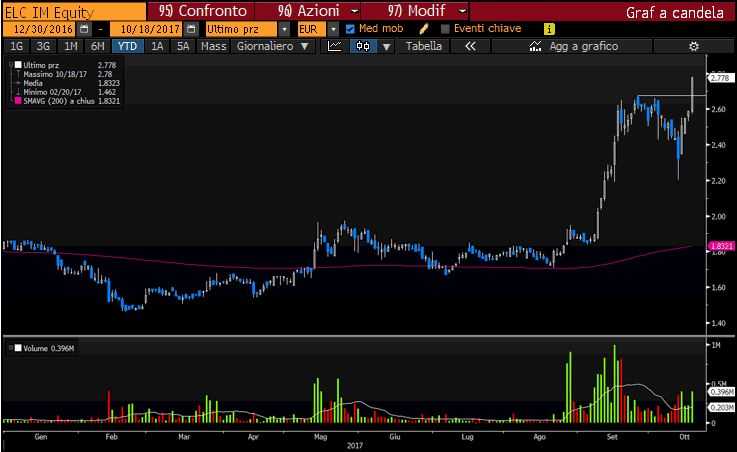Screen dimensions: 737x452
Task: Open chart settings gear icon
Action: (x=694, y=46)
